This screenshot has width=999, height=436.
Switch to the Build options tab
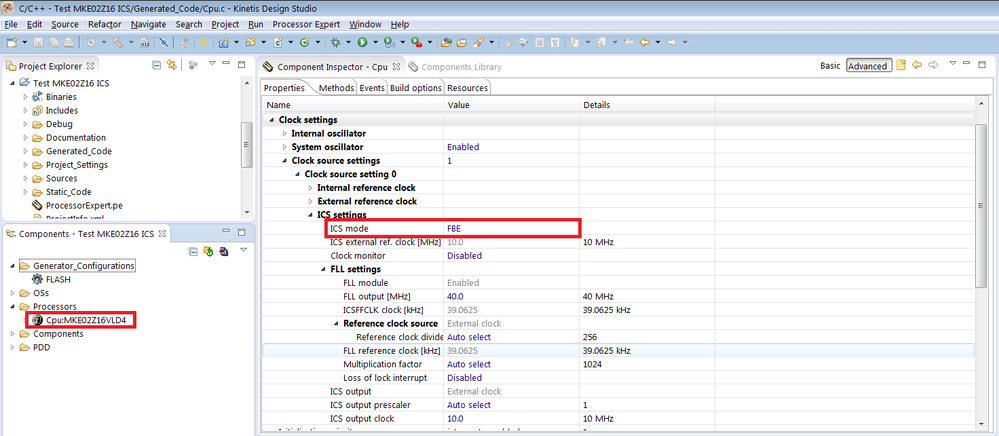[416, 88]
